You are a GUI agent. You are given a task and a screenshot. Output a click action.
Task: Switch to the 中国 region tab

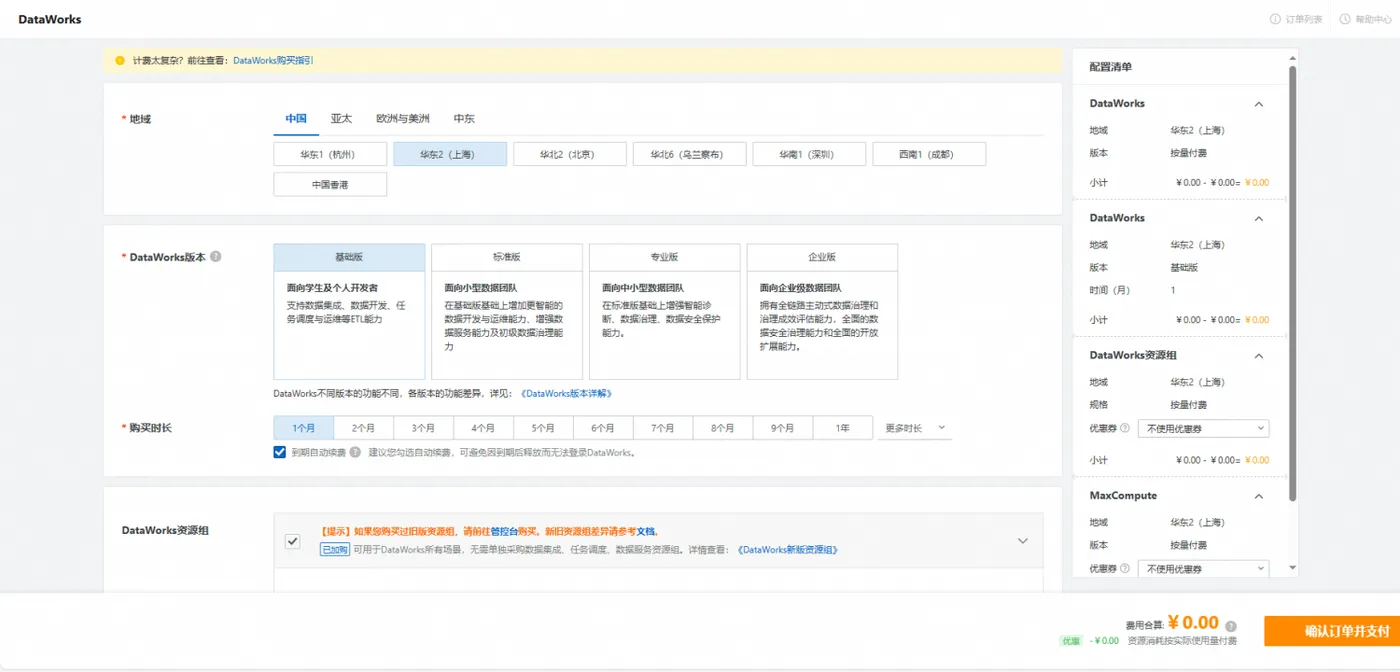point(296,118)
